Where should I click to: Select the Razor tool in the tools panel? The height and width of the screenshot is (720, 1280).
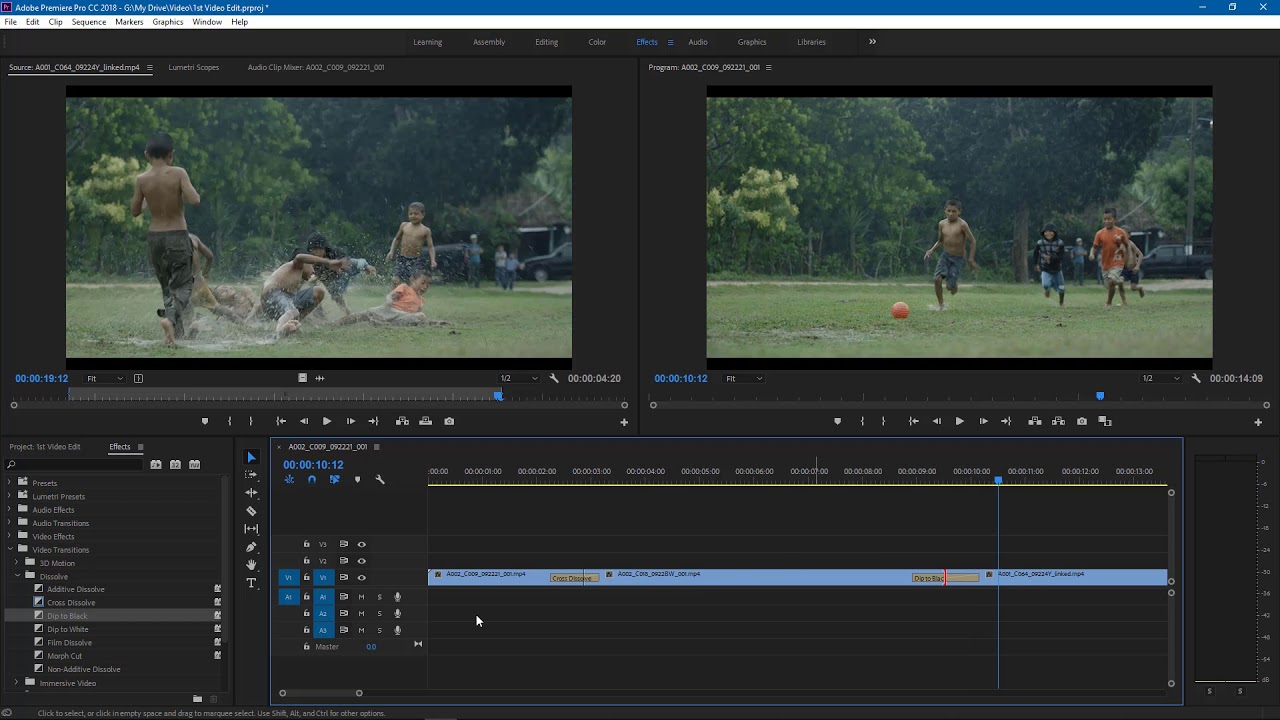[x=251, y=511]
